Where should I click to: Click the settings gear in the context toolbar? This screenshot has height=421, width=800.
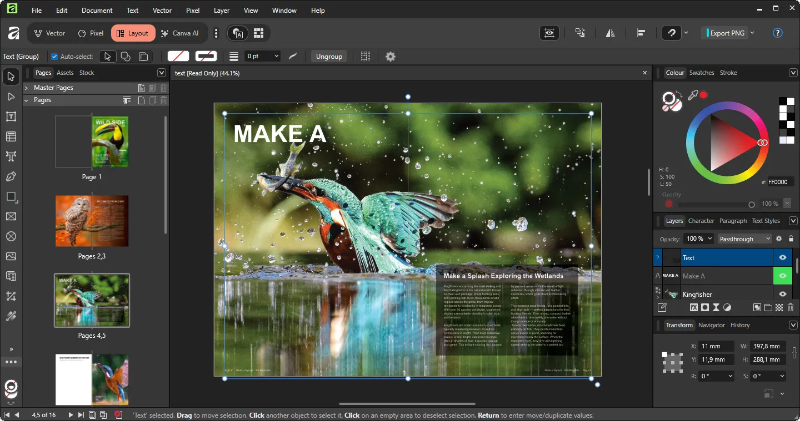390,56
